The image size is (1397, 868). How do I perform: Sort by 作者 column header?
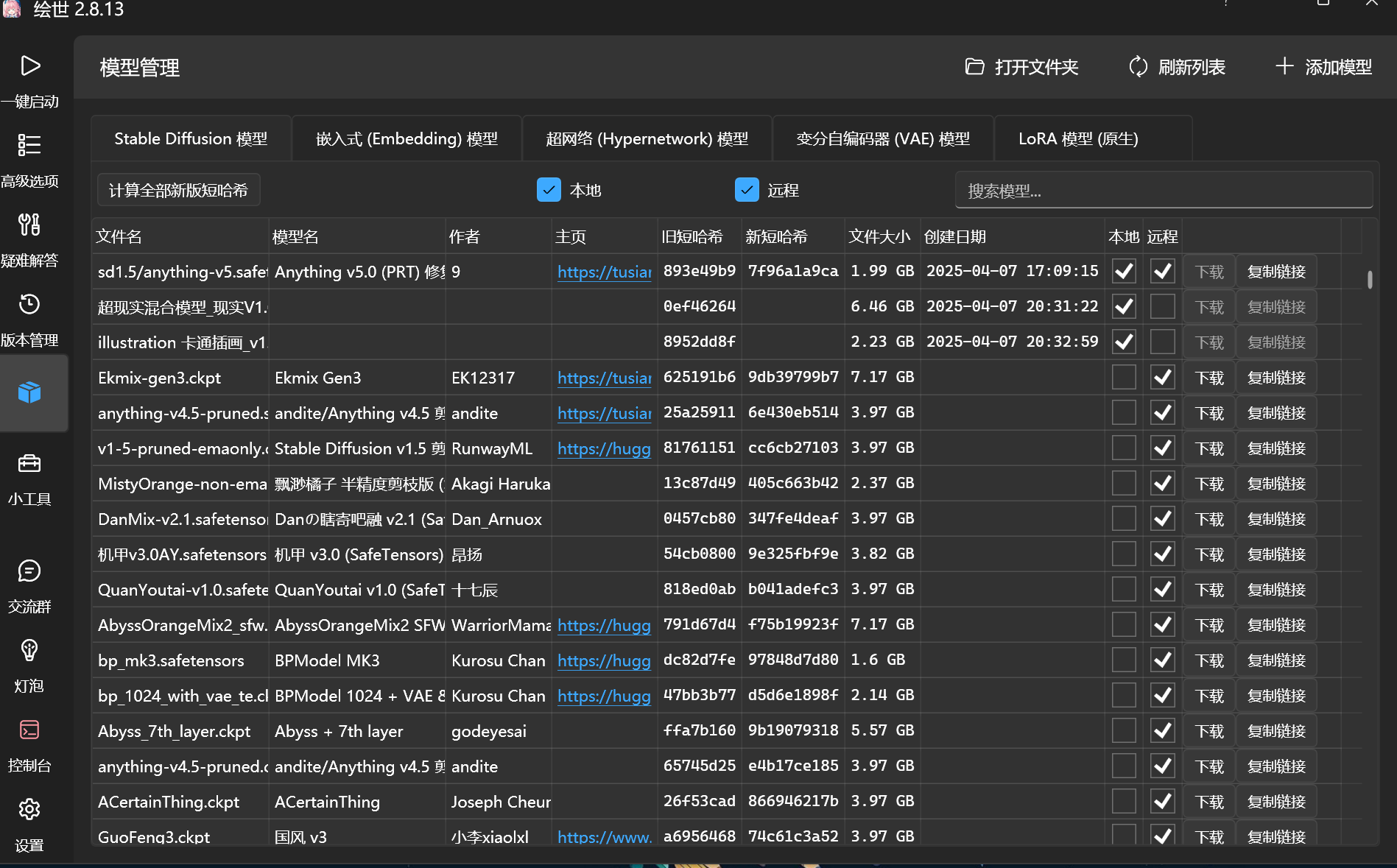(x=499, y=236)
